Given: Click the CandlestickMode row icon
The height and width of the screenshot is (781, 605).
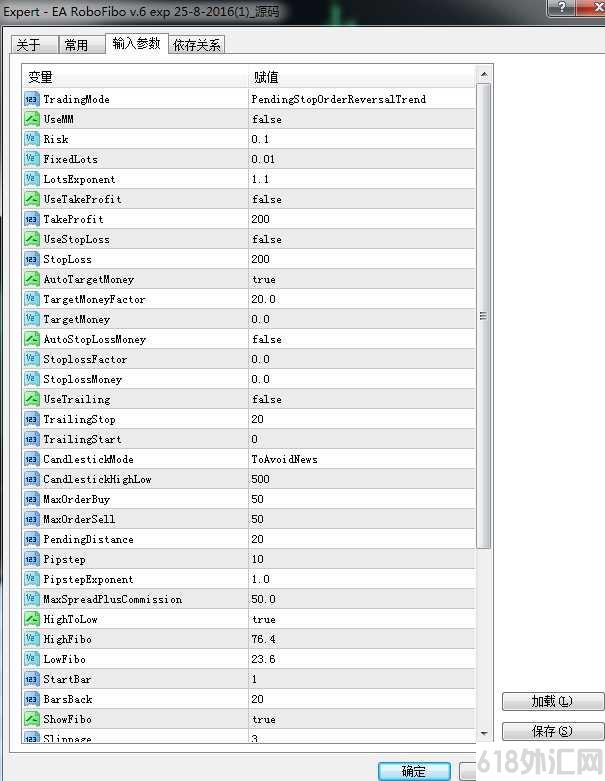Looking at the screenshot, I should click(31, 459).
